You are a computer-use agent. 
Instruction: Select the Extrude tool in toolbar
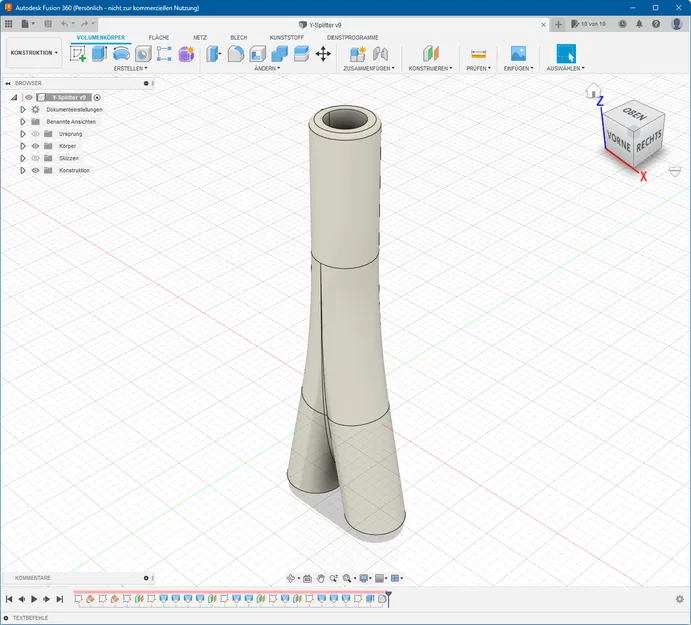coord(99,54)
